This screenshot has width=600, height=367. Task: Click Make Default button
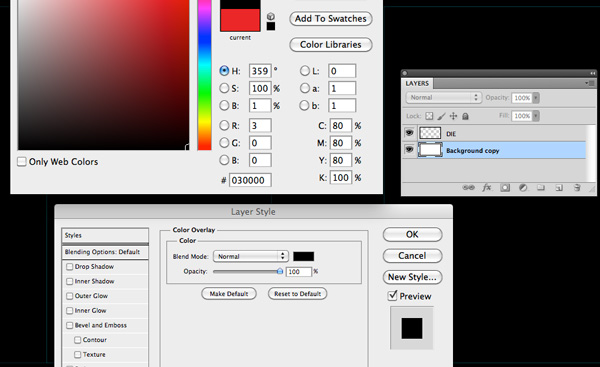point(229,294)
